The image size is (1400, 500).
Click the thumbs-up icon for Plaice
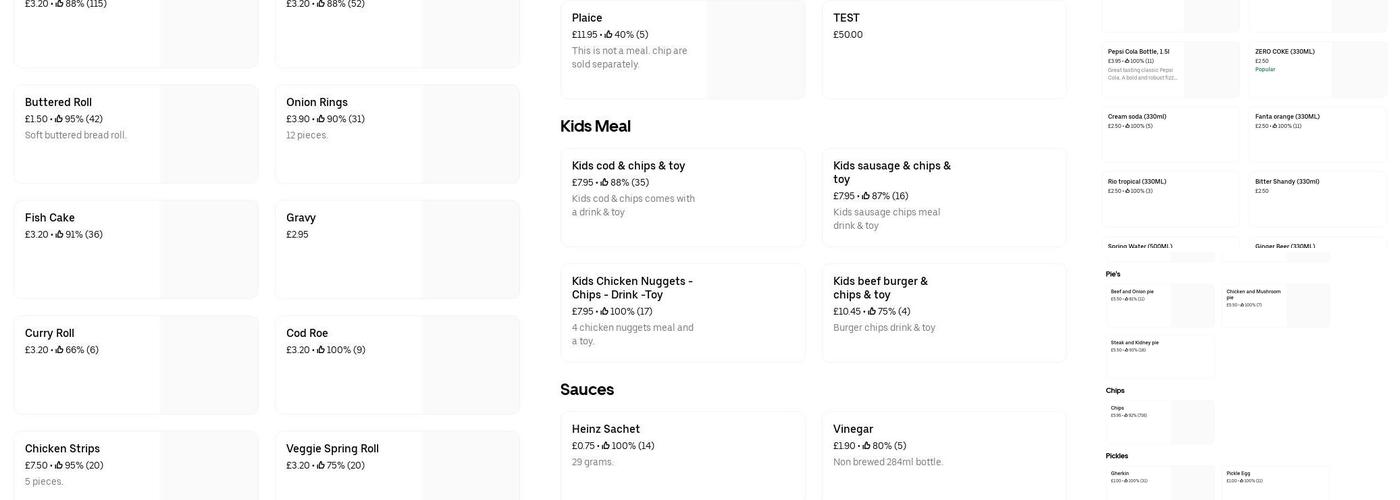(608, 35)
